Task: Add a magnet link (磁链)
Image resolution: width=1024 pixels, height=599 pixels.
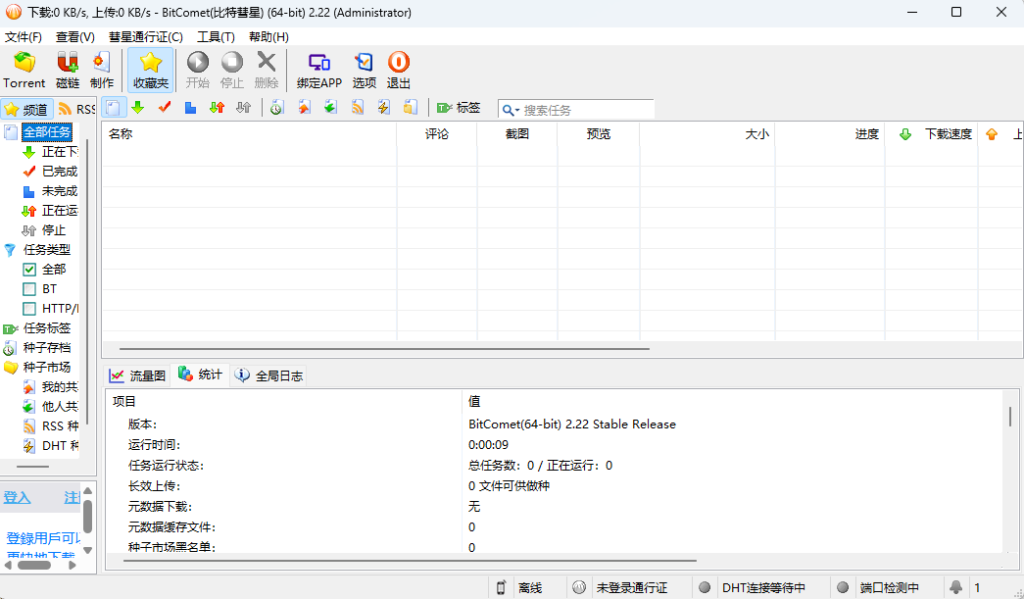Action: (x=67, y=70)
